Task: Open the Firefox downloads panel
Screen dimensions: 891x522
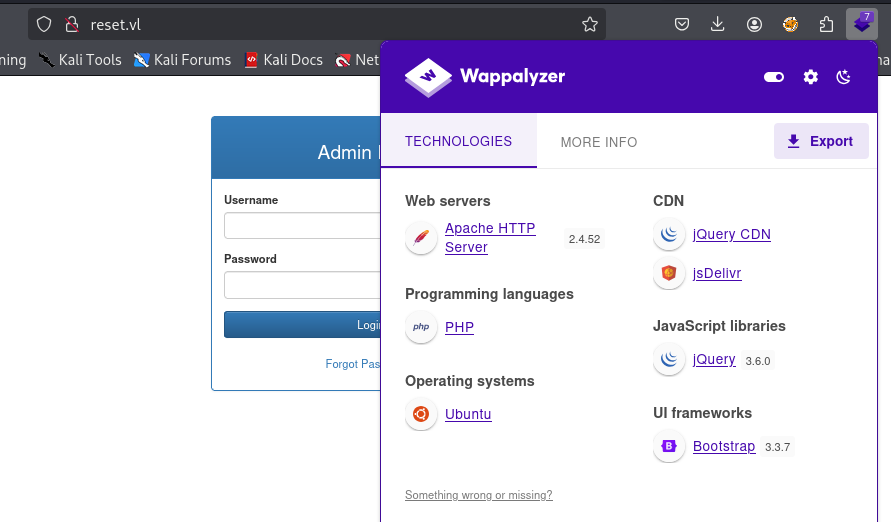Action: 717,24
